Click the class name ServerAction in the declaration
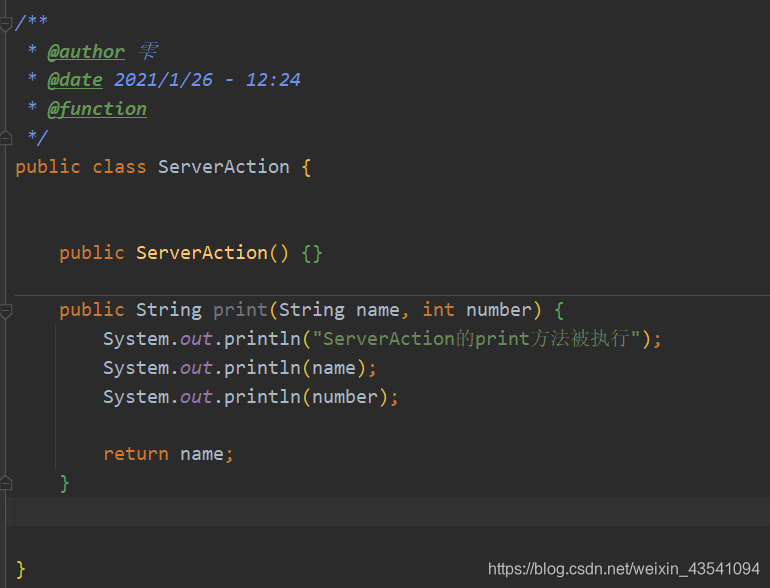The width and height of the screenshot is (770, 588). click(x=223, y=167)
